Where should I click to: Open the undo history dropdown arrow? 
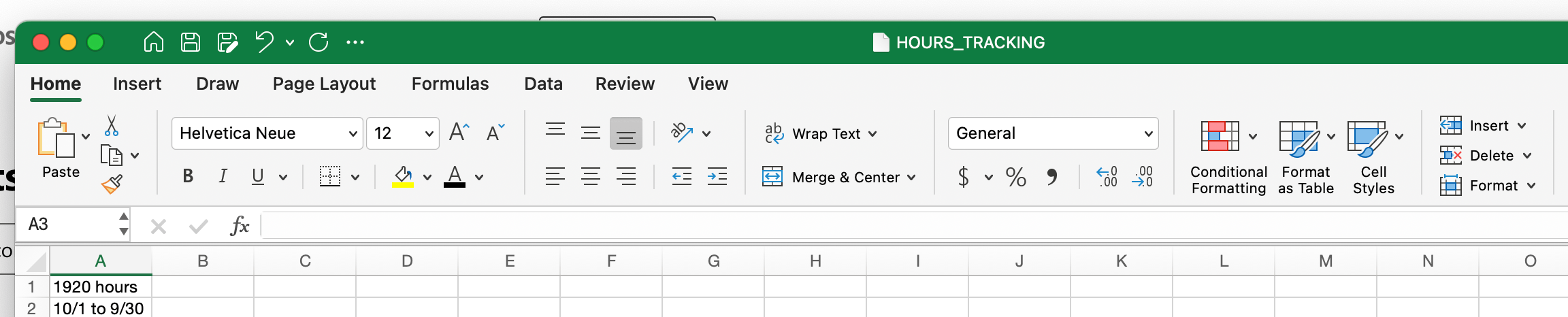click(290, 42)
